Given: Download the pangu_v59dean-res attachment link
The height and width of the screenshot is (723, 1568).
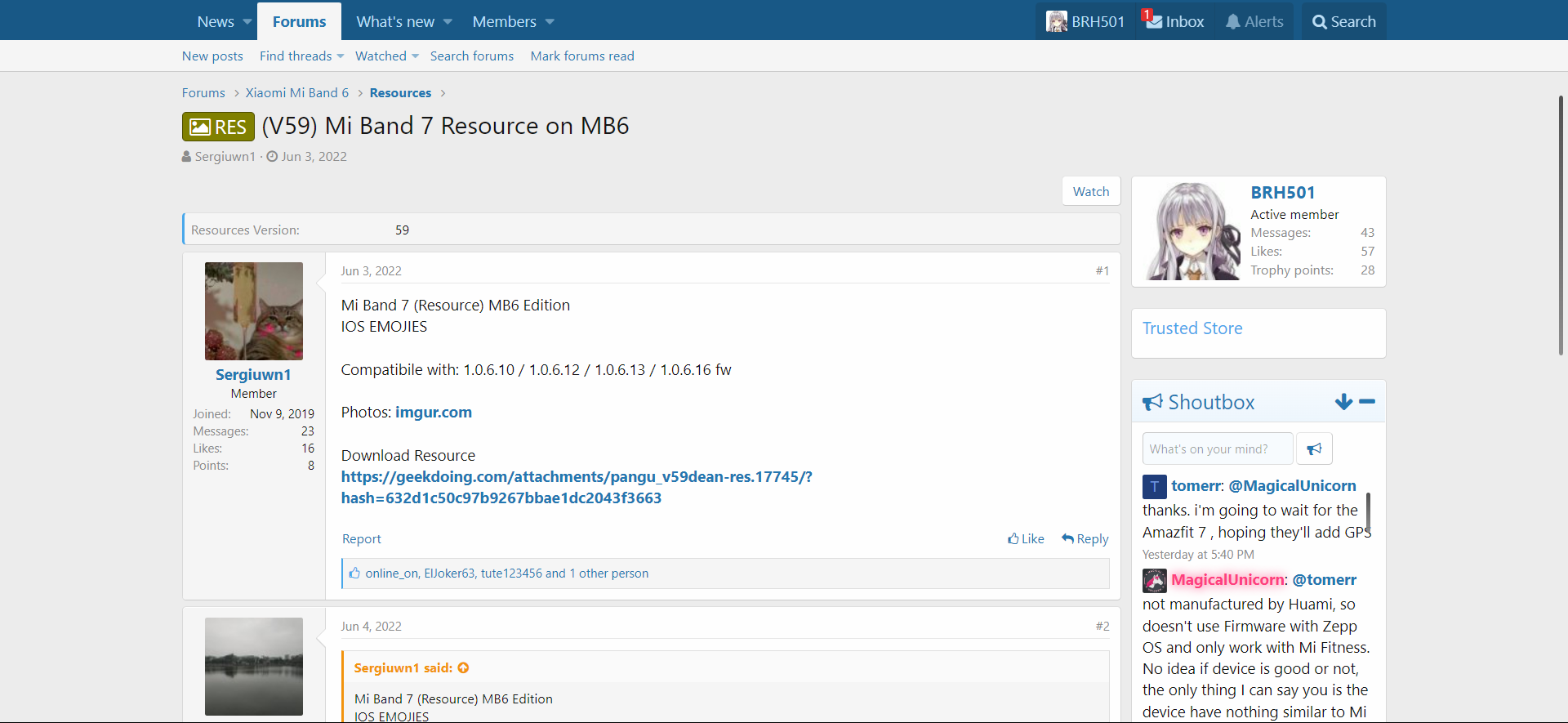Looking at the screenshot, I should coord(577,488).
